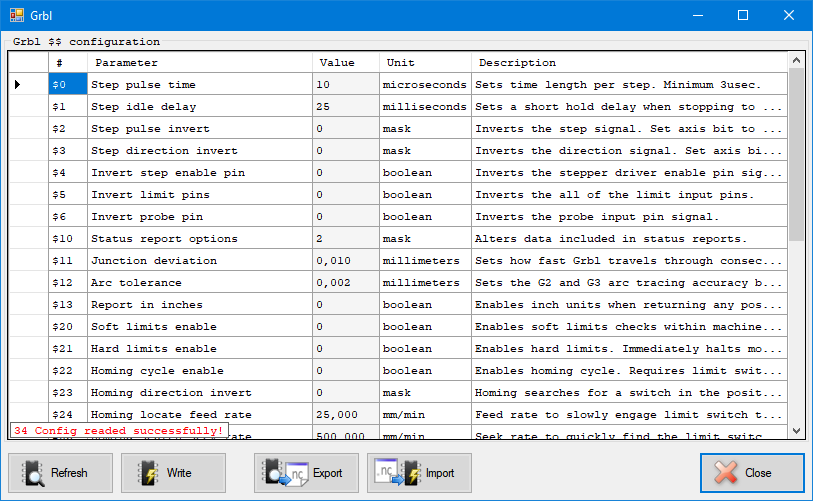This screenshot has height=501, width=813.
Task: Select the "Homing cycle enable" parameter cell
Action: pos(200,371)
